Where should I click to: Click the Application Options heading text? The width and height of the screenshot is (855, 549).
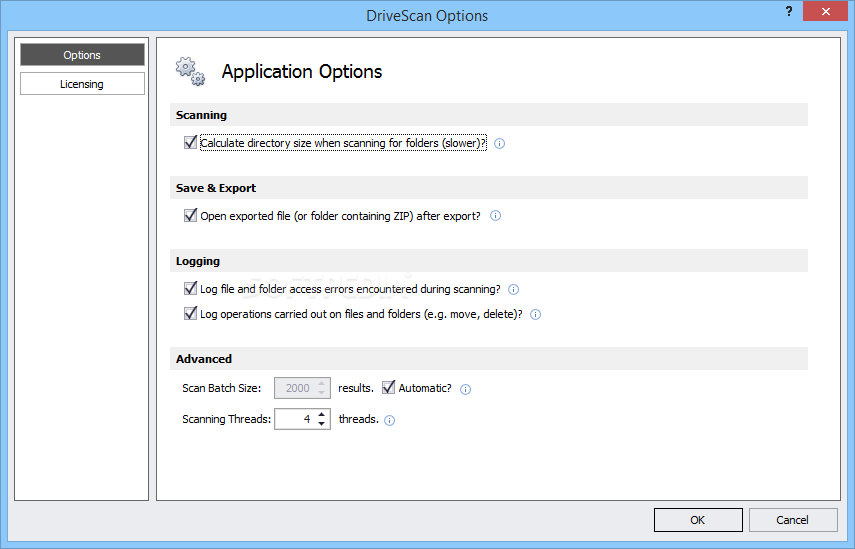[302, 71]
